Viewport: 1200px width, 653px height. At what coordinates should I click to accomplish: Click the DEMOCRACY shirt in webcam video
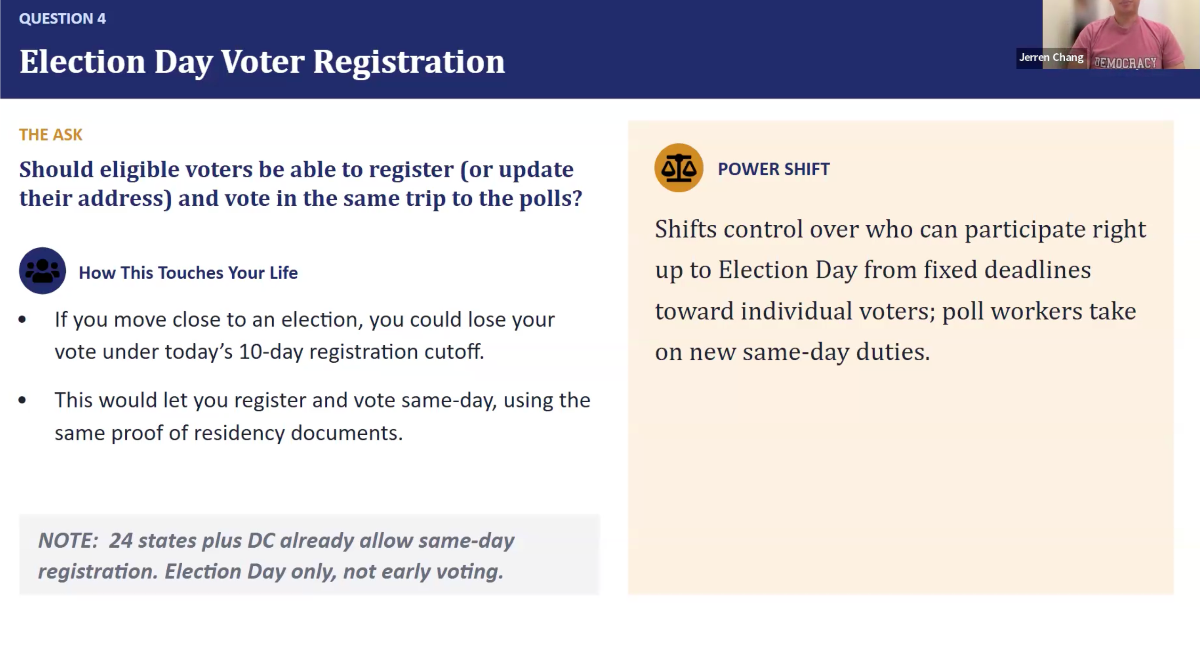(x=1125, y=61)
